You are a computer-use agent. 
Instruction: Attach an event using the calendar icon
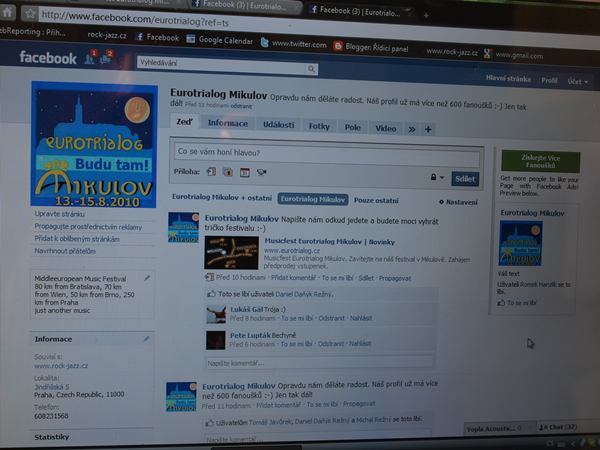pos(245,173)
